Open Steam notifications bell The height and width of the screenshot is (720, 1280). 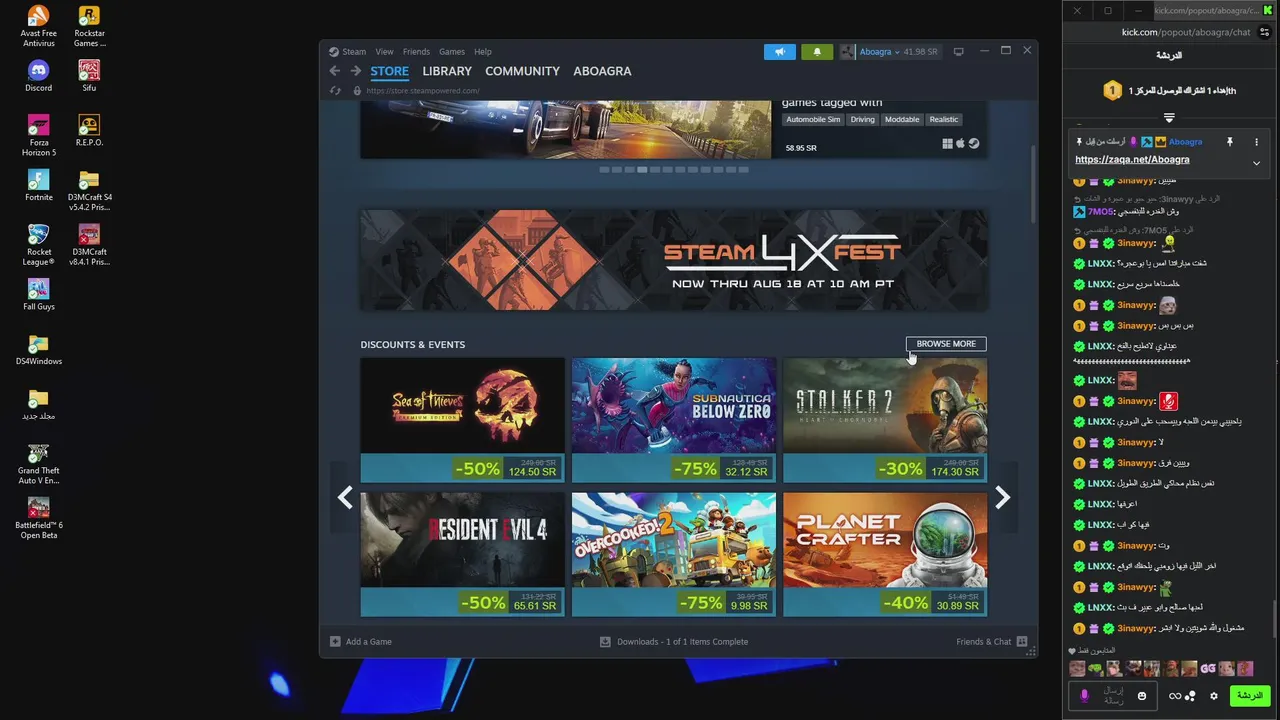(x=817, y=52)
